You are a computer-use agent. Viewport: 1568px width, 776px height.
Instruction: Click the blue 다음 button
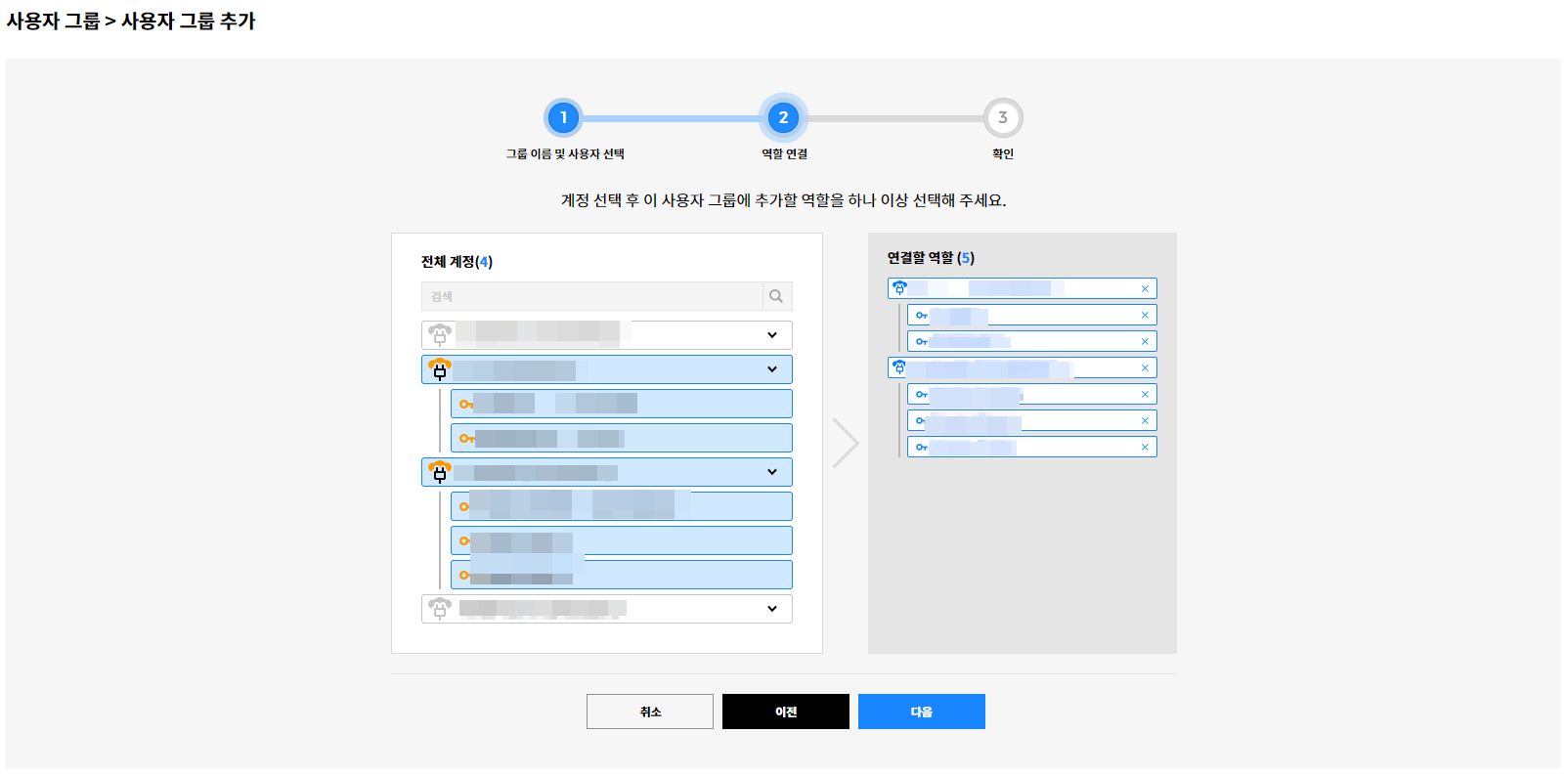(921, 711)
